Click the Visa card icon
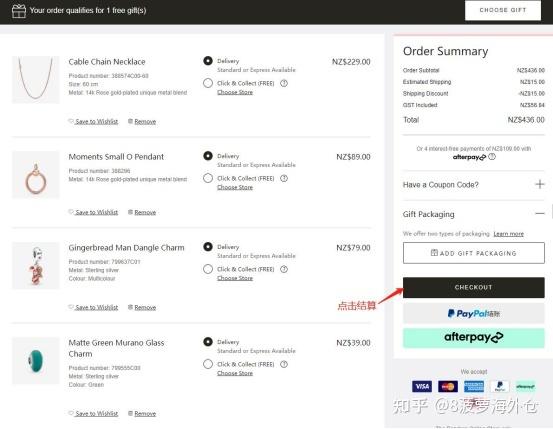This screenshot has width=553, height=429. 422,386
